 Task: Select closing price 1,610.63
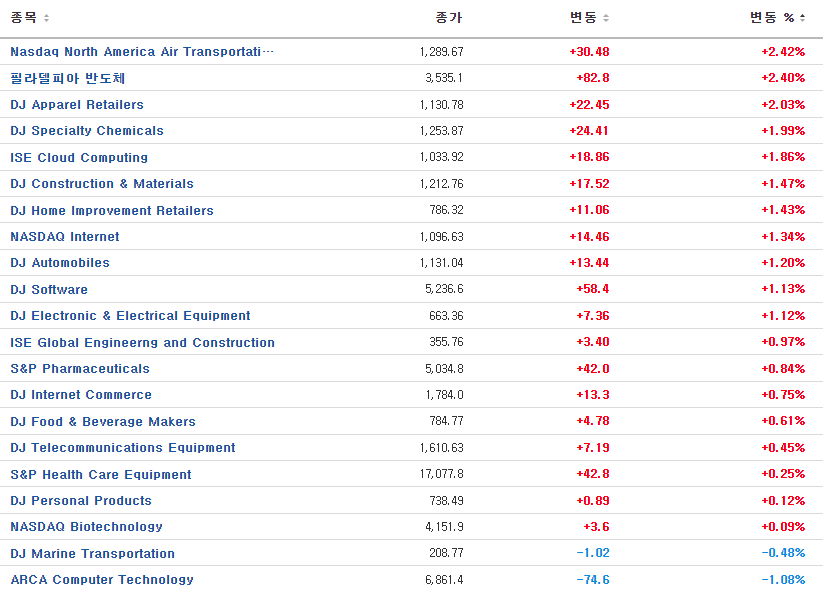coord(441,448)
